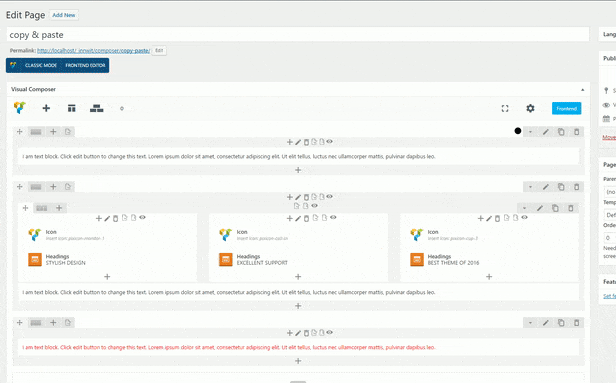
Task: Append element below the first row's text block
Action: click(298, 170)
